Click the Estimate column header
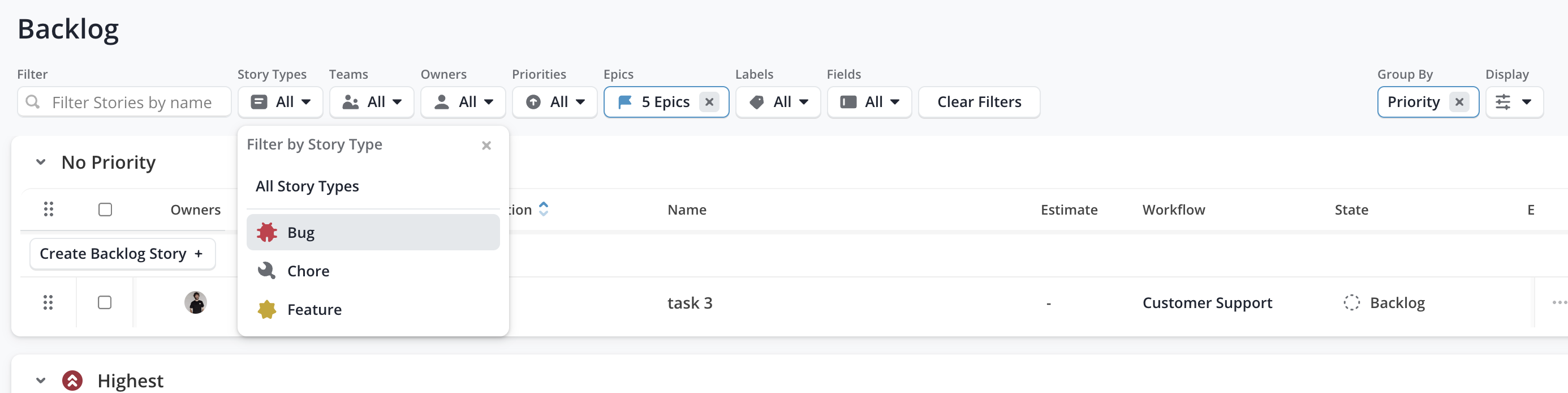 pos(1069,210)
